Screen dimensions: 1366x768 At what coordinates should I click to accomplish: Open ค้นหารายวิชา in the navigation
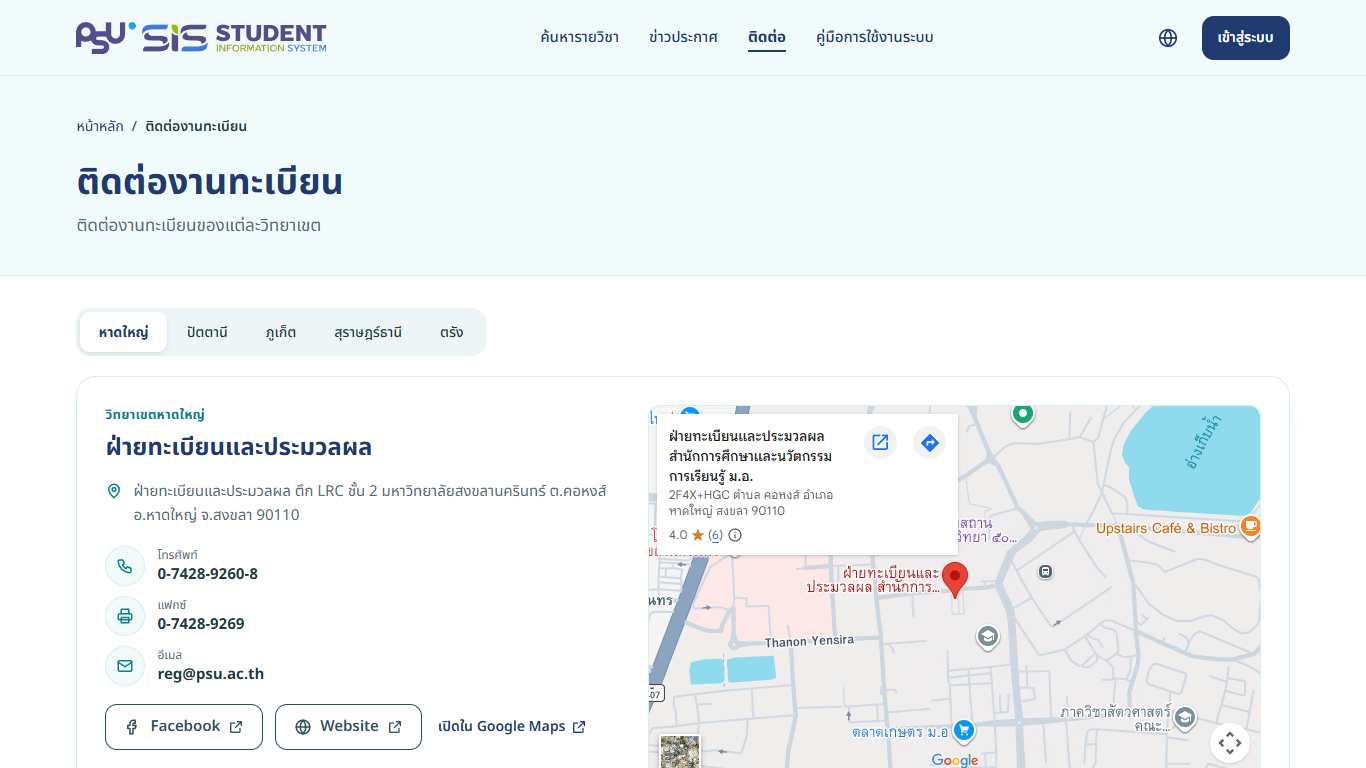(579, 37)
